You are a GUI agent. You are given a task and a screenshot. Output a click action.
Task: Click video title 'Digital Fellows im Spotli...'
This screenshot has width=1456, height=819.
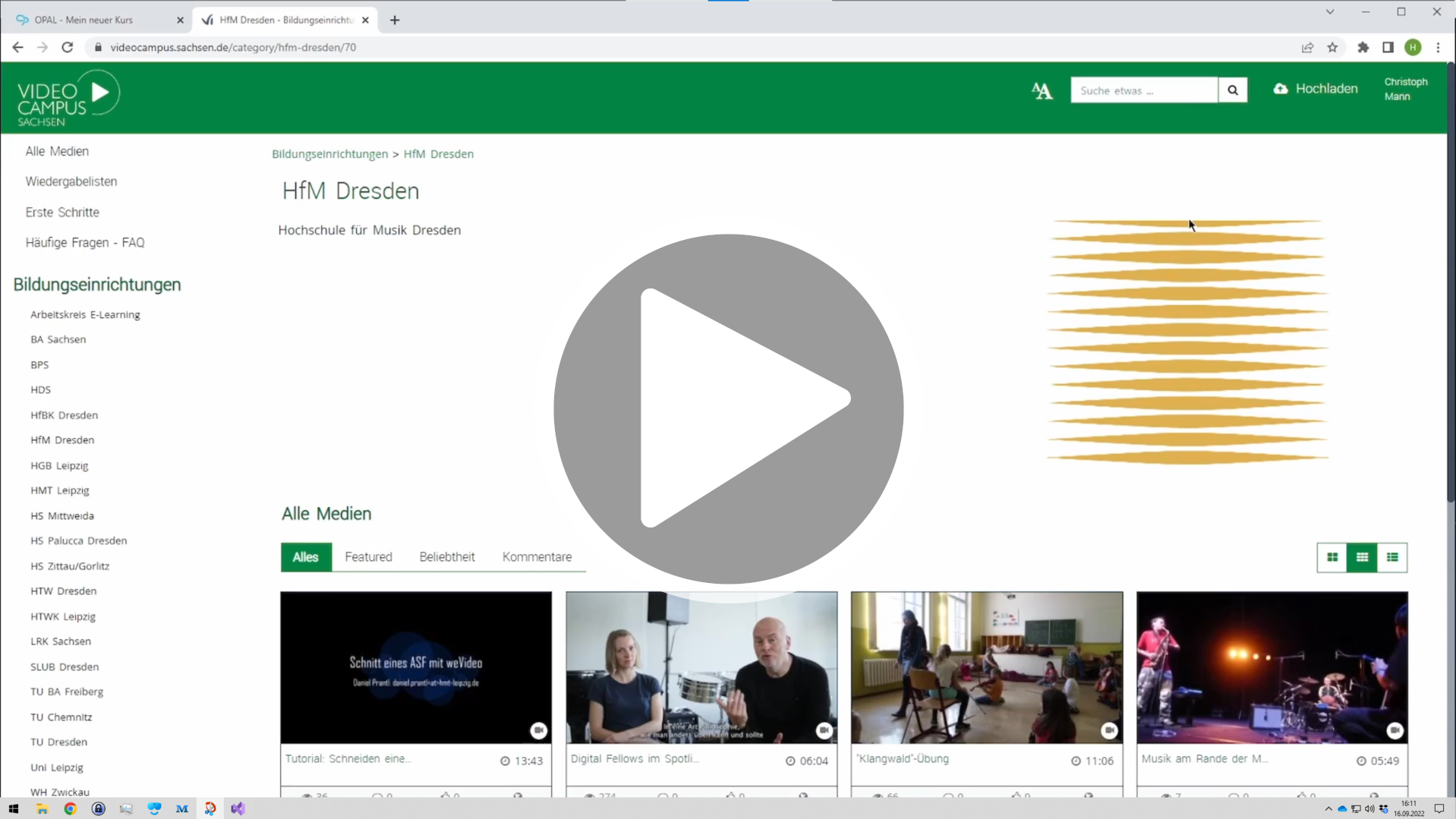pyautogui.click(x=635, y=759)
